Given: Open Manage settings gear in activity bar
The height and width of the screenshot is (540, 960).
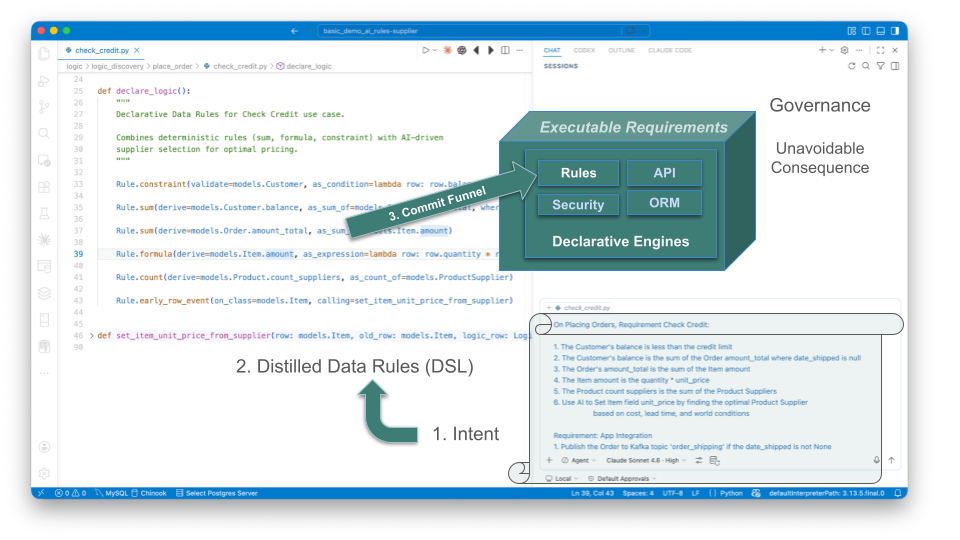Looking at the screenshot, I should (44, 472).
